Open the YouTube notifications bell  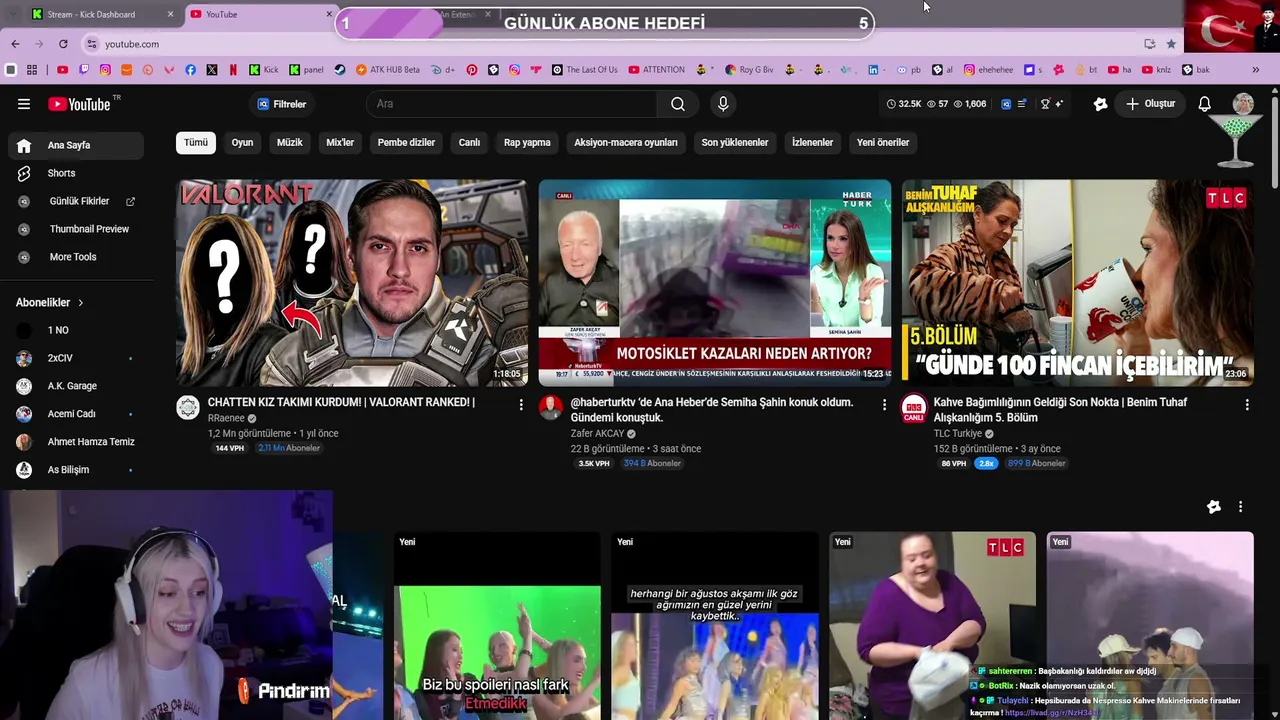point(1205,104)
